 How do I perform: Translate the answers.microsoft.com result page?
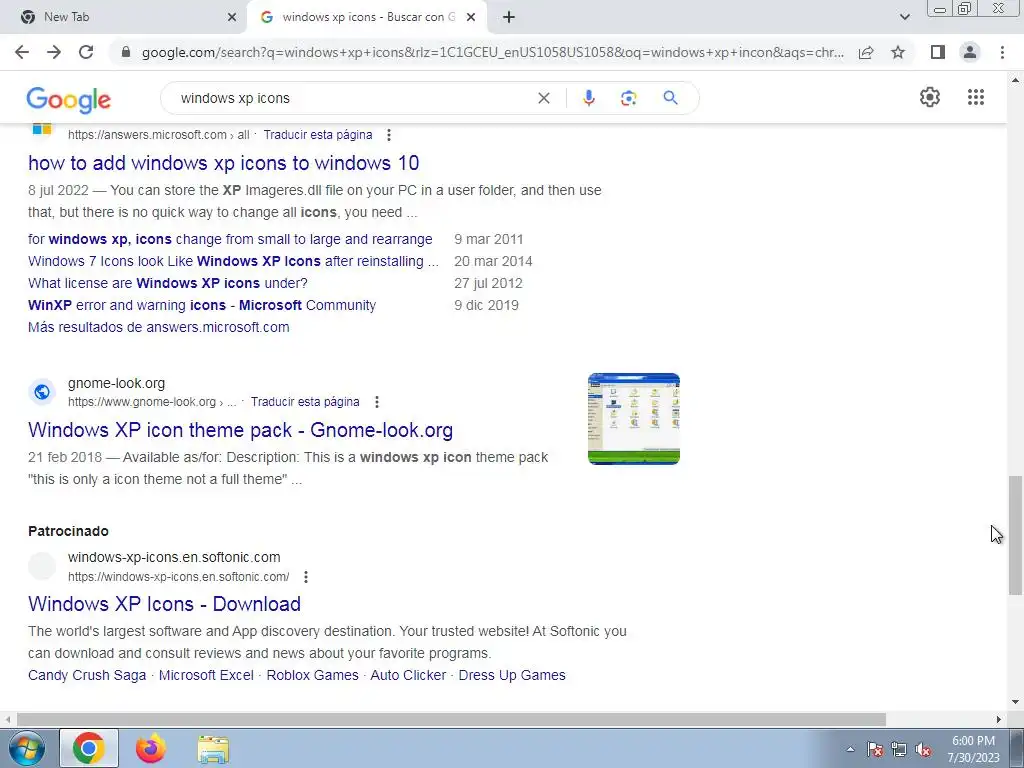point(318,135)
